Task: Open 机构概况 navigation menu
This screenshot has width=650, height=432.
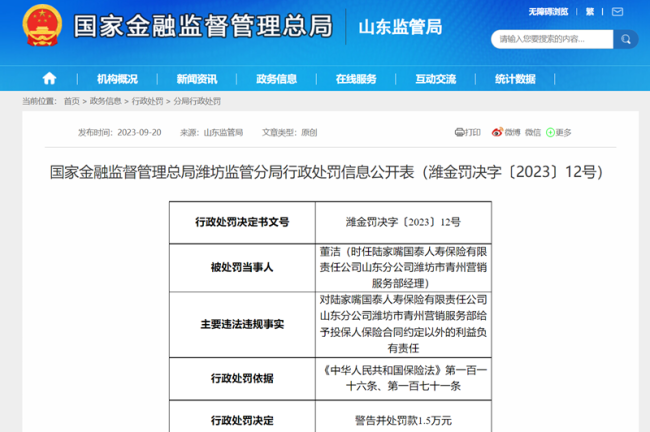Action: (117, 79)
